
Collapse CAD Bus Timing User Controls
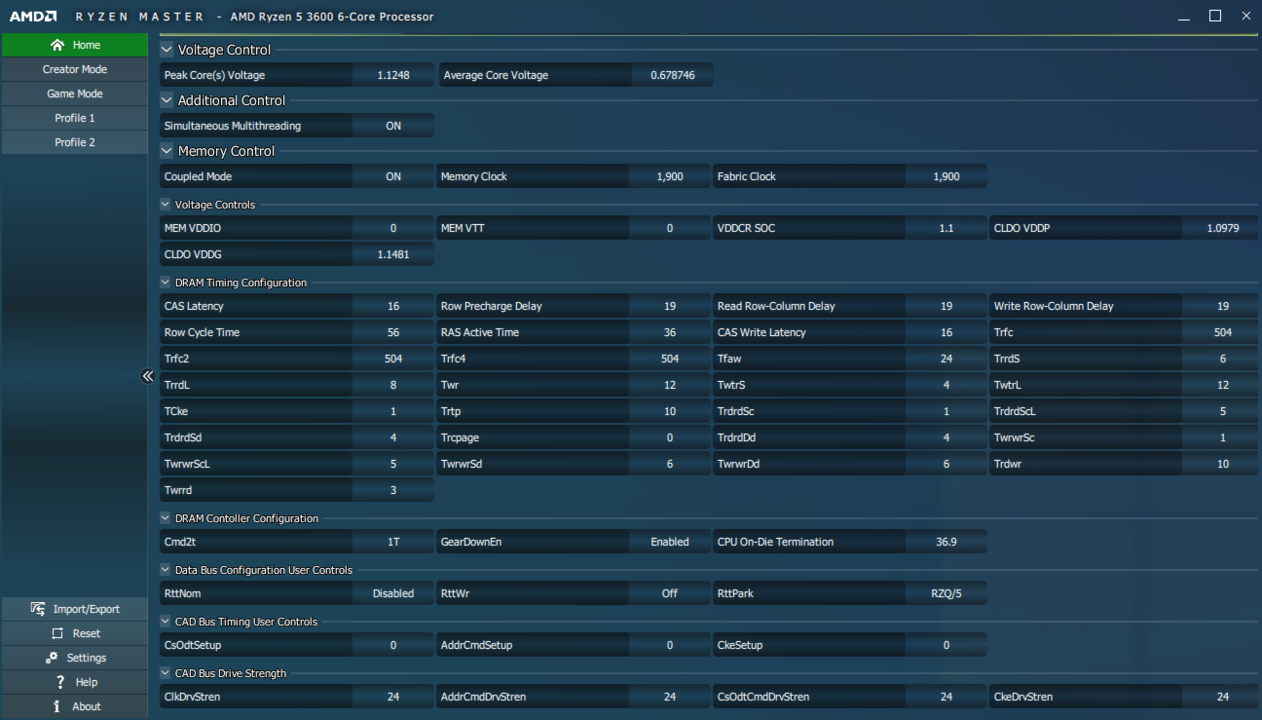(x=166, y=622)
